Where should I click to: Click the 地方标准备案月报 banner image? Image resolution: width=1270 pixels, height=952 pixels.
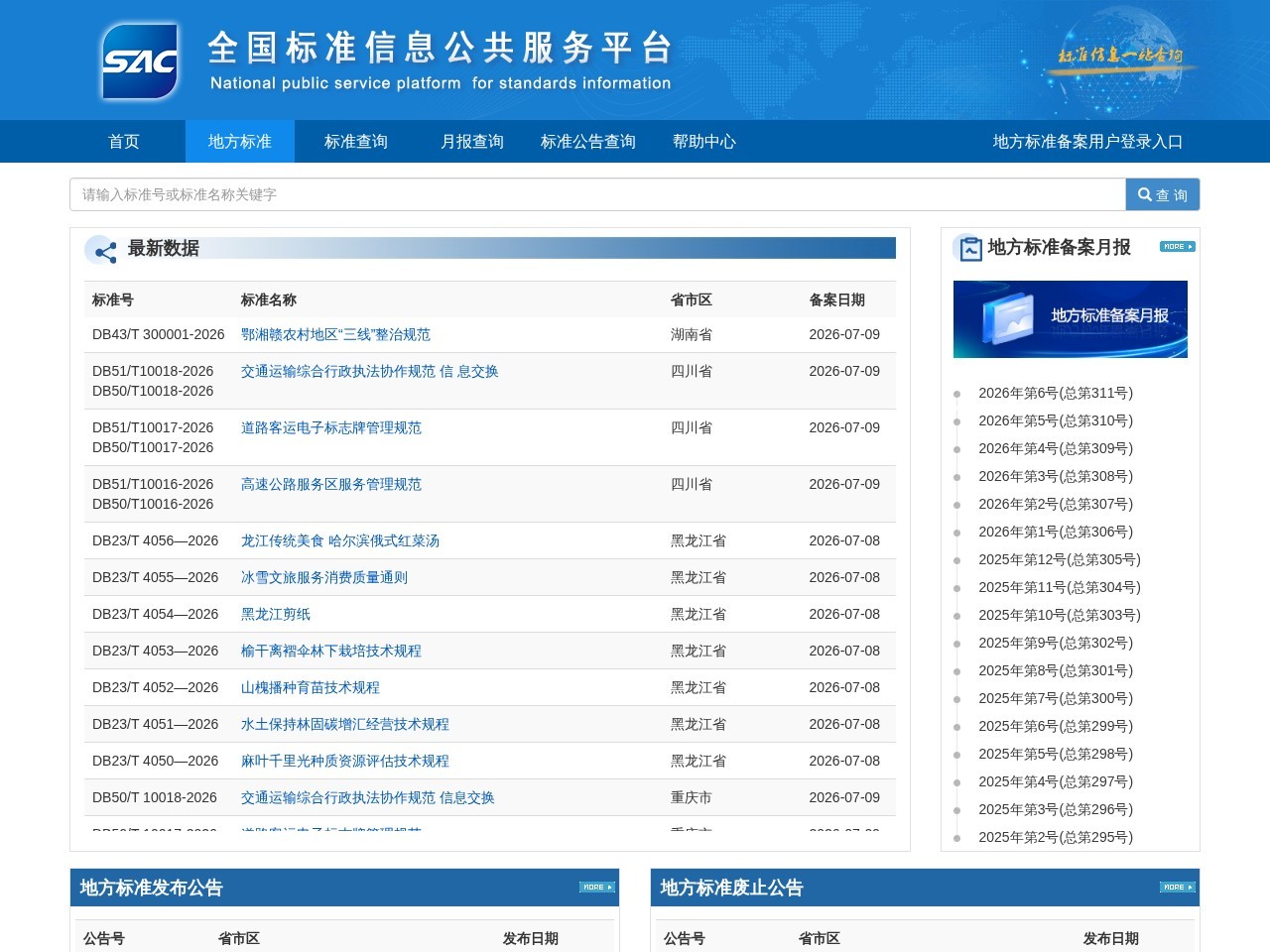[1070, 319]
